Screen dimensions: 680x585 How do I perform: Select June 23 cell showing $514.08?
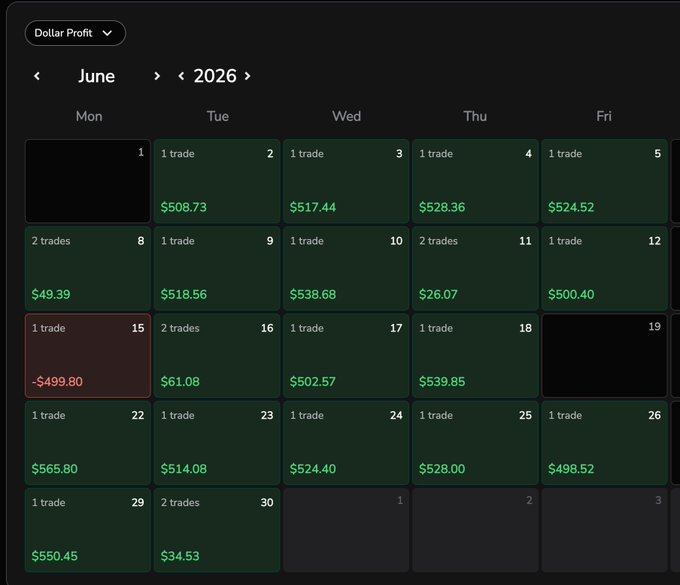pyautogui.click(x=217, y=443)
